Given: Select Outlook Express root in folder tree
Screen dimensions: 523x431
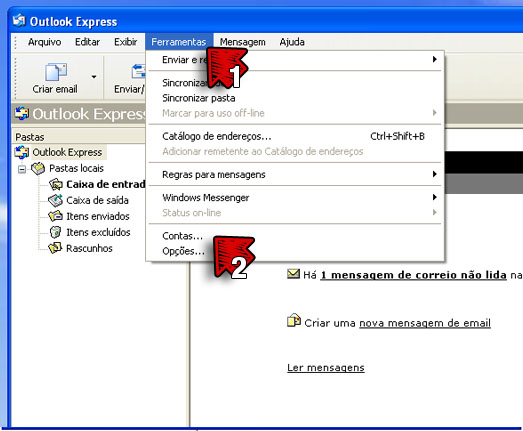Looking at the screenshot, I should point(67,152).
